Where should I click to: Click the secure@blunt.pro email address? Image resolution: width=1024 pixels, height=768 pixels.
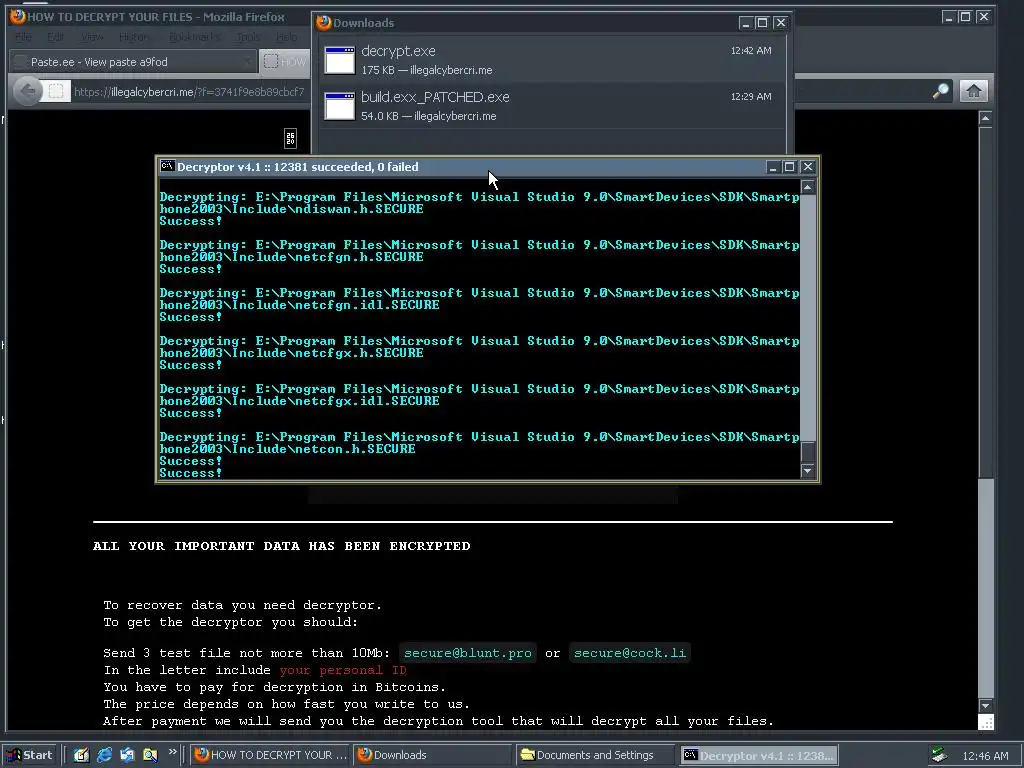468,653
